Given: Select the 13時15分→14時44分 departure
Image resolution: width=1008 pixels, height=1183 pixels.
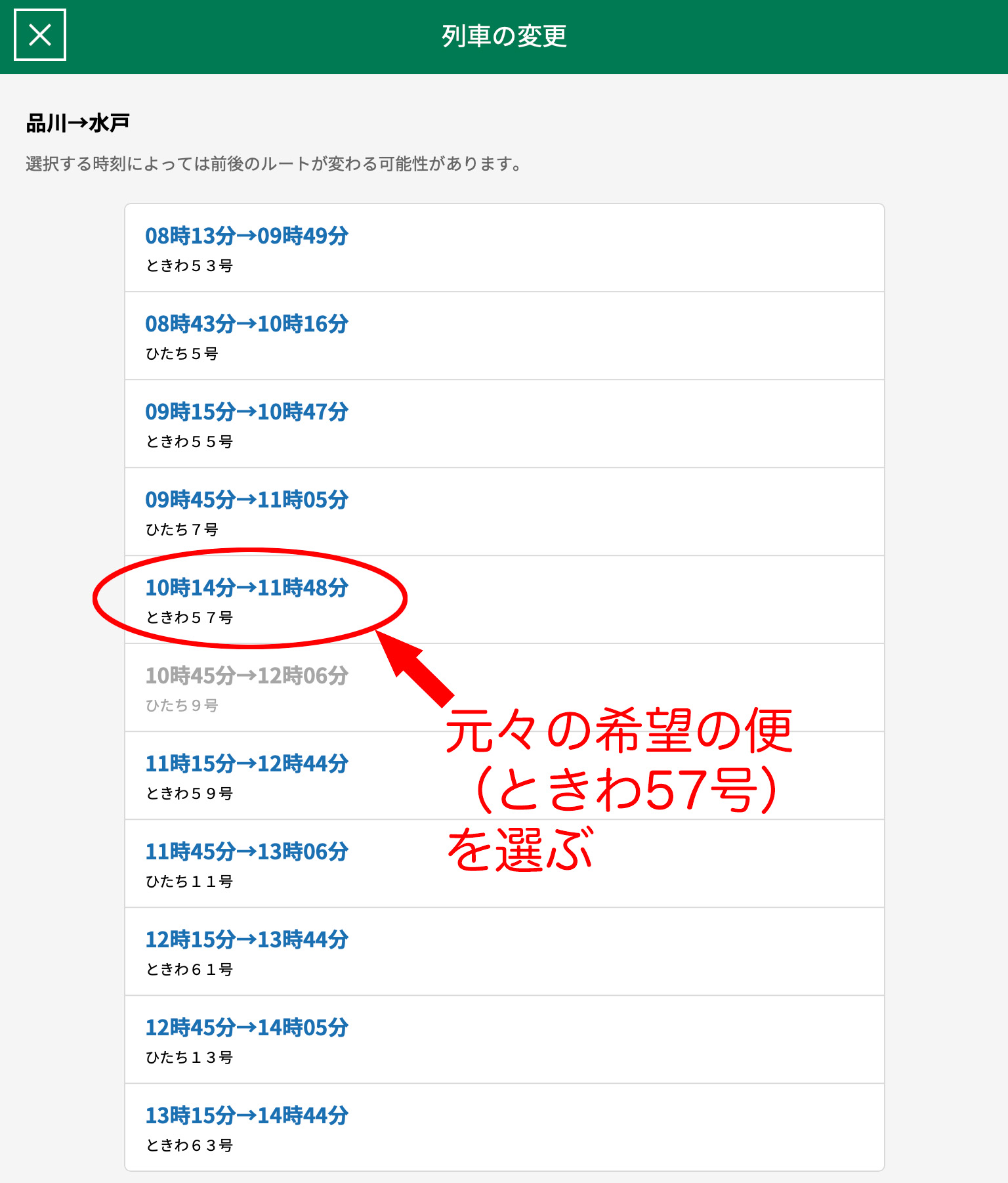Looking at the screenshot, I should point(246,1115).
